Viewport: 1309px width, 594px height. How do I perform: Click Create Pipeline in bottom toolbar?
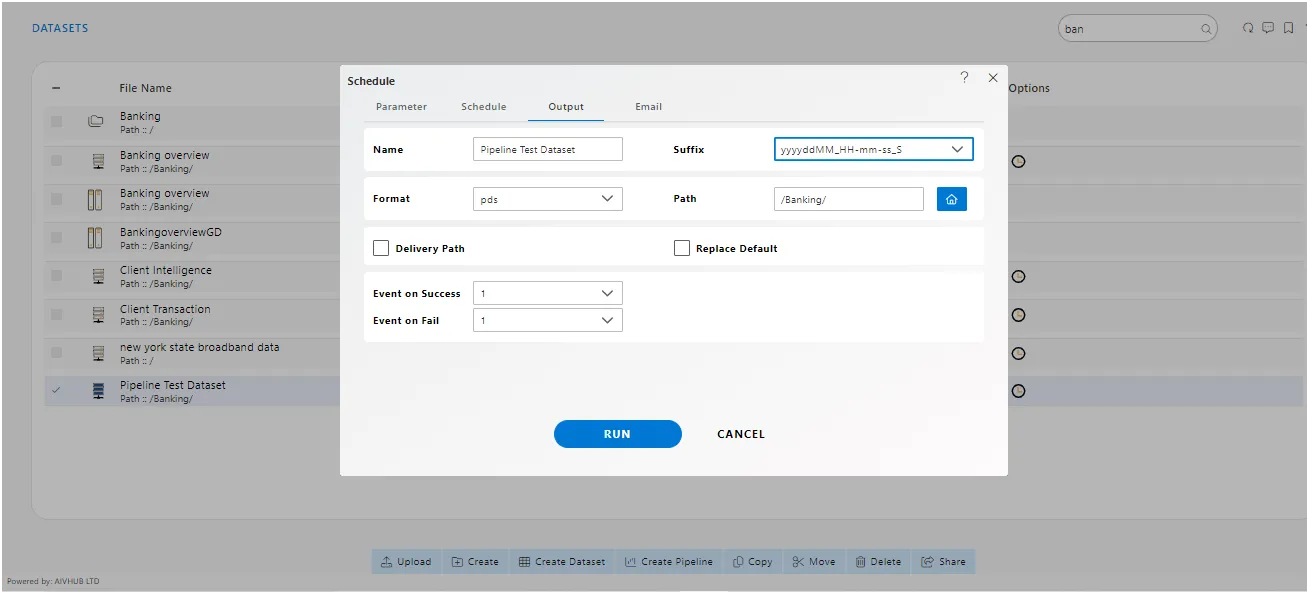669,562
